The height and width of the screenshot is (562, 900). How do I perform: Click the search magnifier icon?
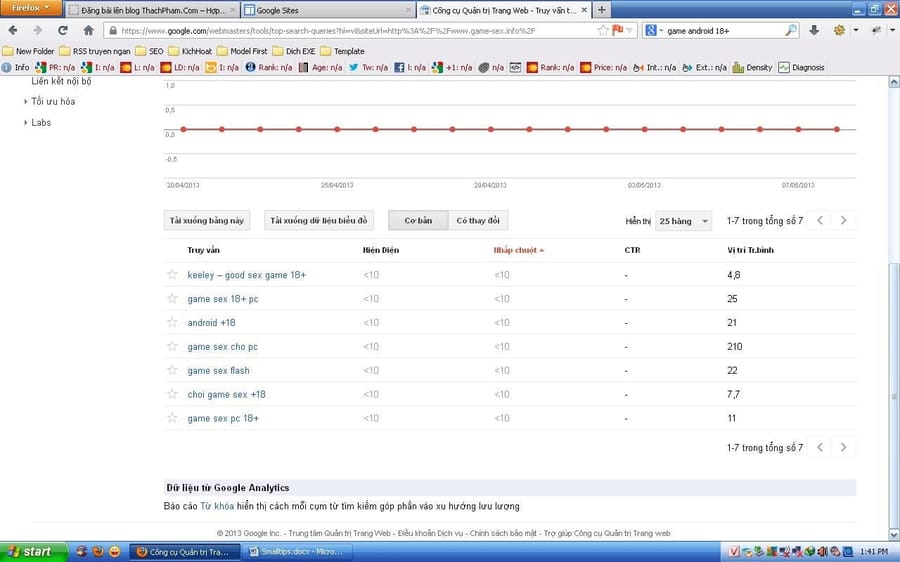tap(790, 30)
